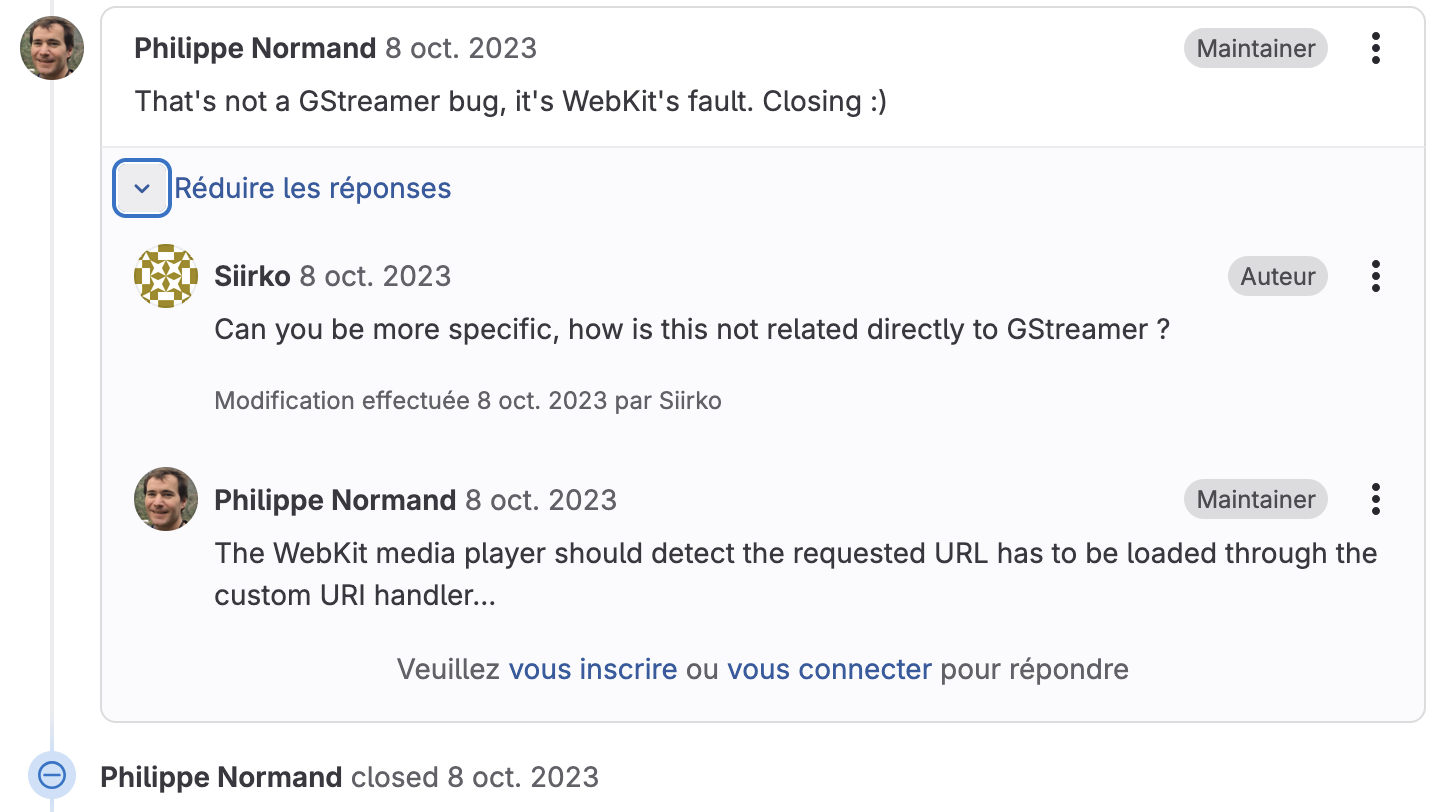Open more actions on Philippe Normand's first comment
The width and height of the screenshot is (1434, 812).
pos(1376,48)
